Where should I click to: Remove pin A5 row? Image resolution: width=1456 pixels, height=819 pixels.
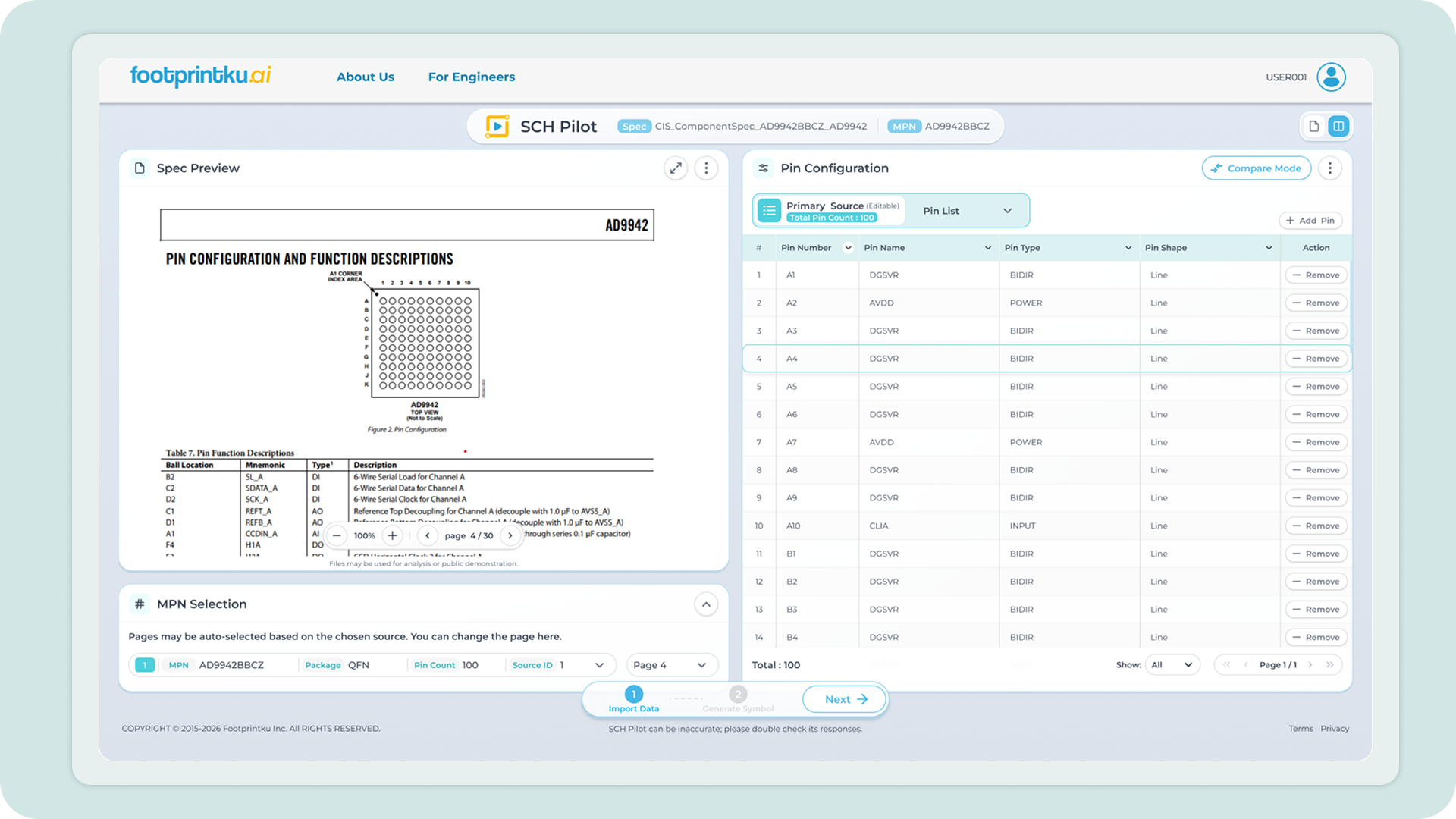coord(1316,387)
